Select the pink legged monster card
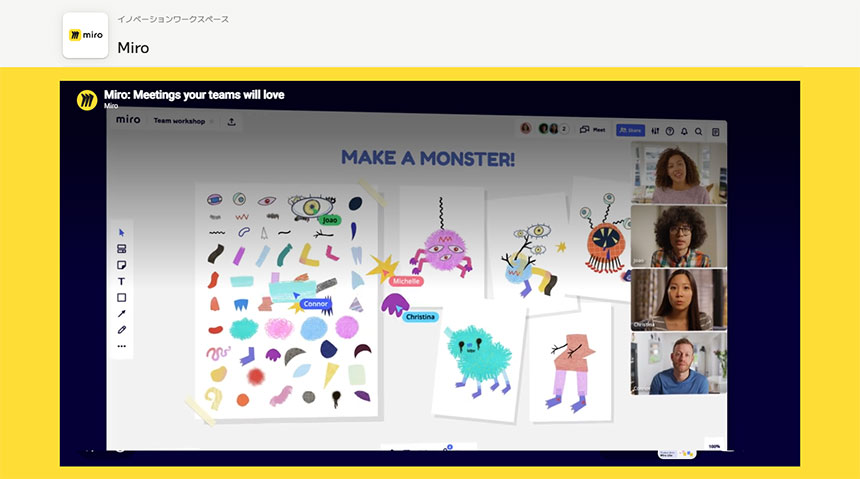This screenshot has height=479, width=860. pos(570,364)
